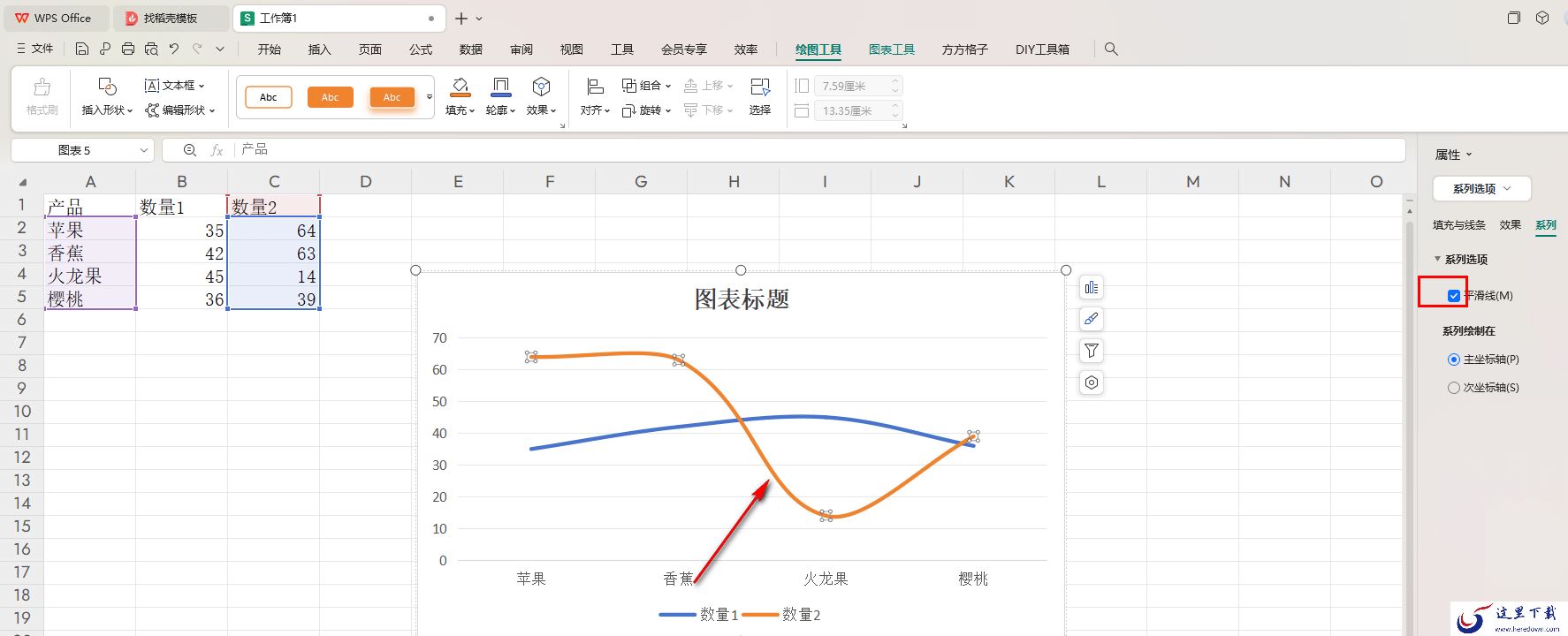Click the fx insert function icon
The image size is (1568, 636).
217,150
